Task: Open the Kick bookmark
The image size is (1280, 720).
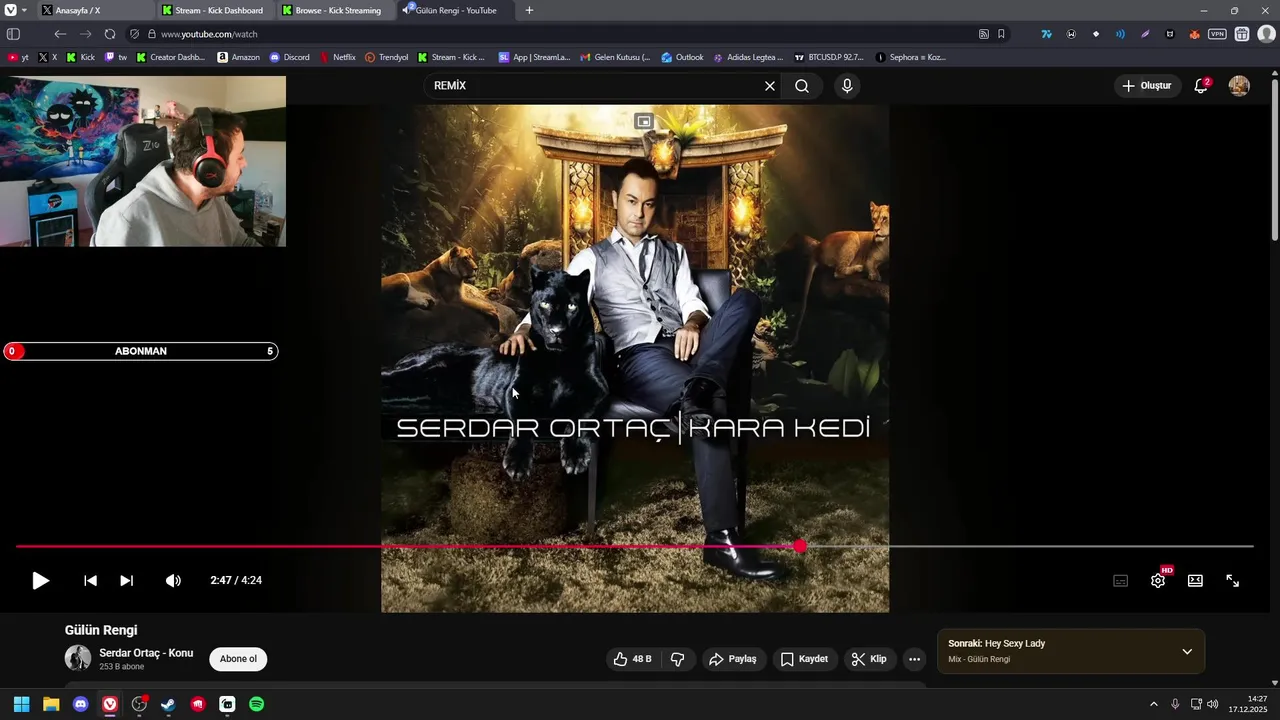Action: pyautogui.click(x=81, y=57)
